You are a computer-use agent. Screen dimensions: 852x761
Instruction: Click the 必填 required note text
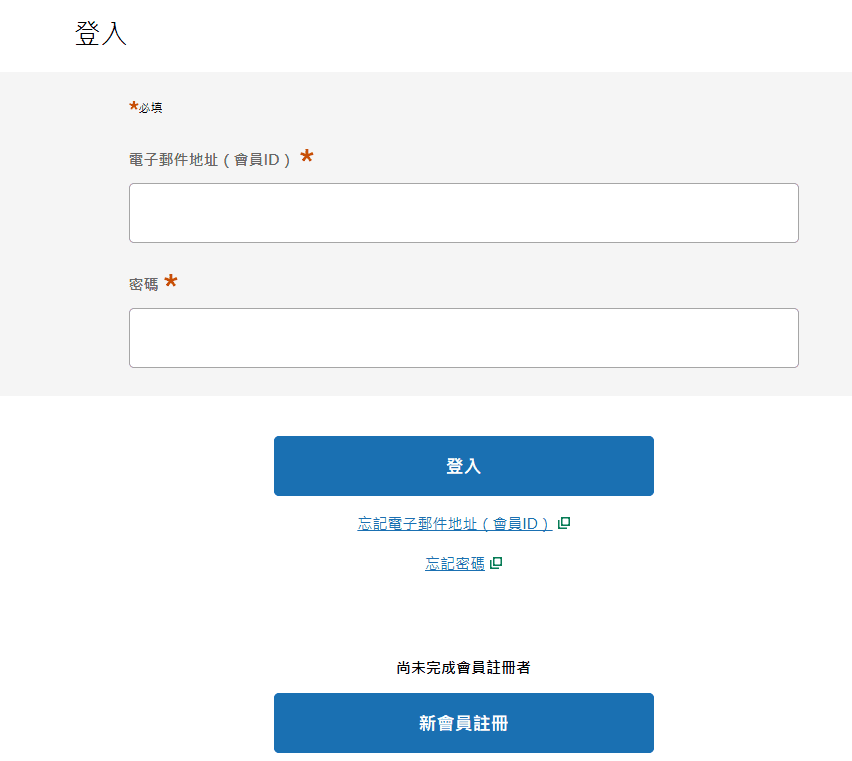[151, 108]
